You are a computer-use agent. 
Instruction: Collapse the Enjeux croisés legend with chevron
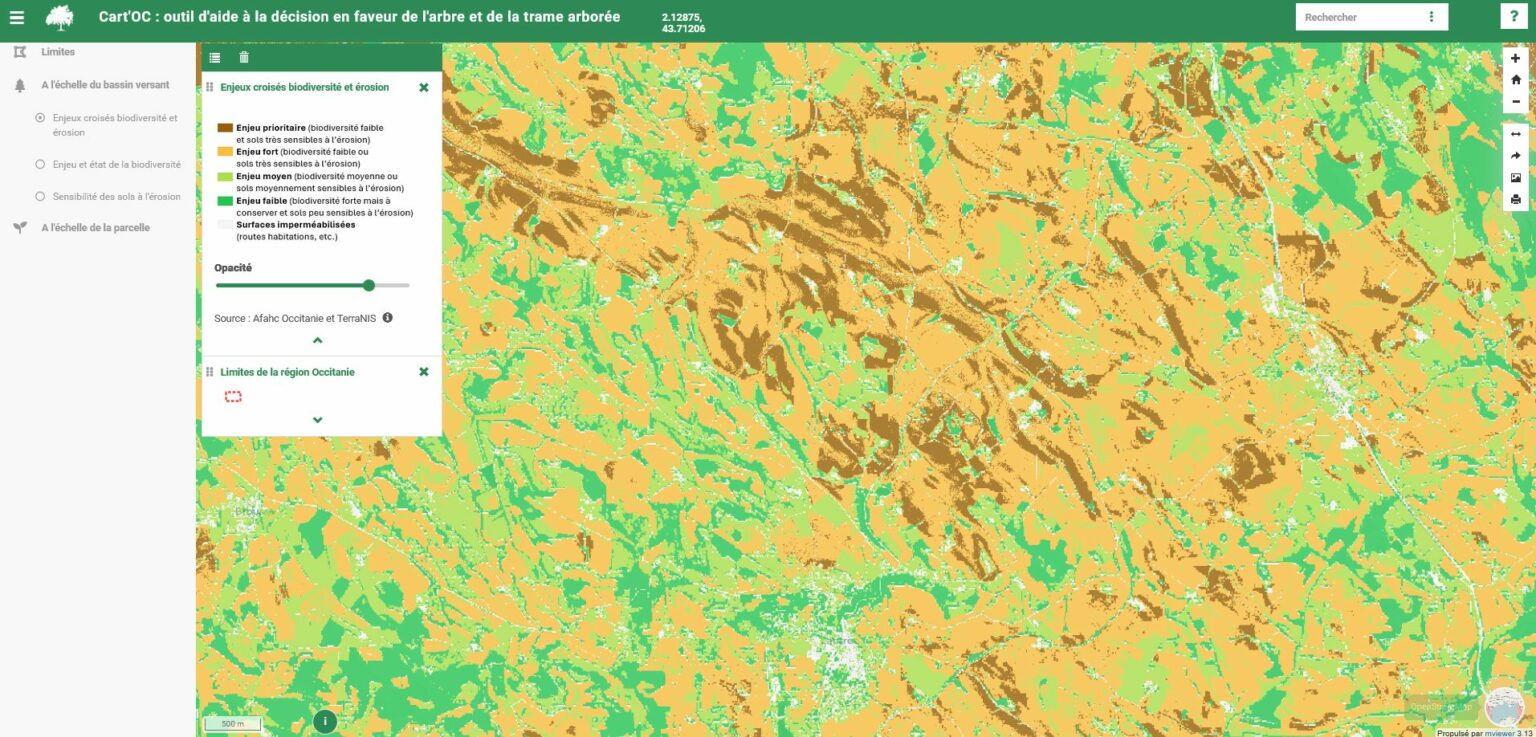point(318,341)
